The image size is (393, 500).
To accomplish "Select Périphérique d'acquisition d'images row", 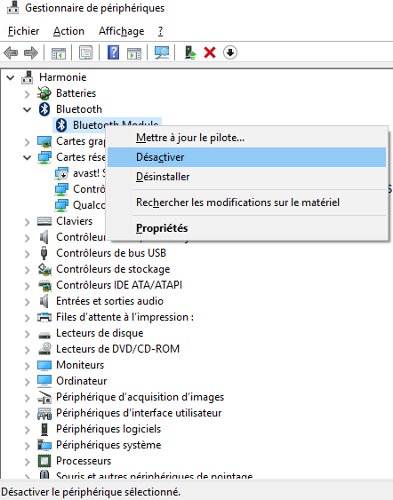I will pos(140,397).
